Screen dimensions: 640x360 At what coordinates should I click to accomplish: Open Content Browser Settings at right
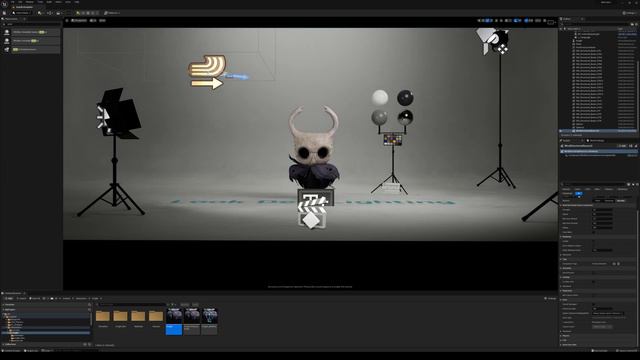[x=551, y=298]
